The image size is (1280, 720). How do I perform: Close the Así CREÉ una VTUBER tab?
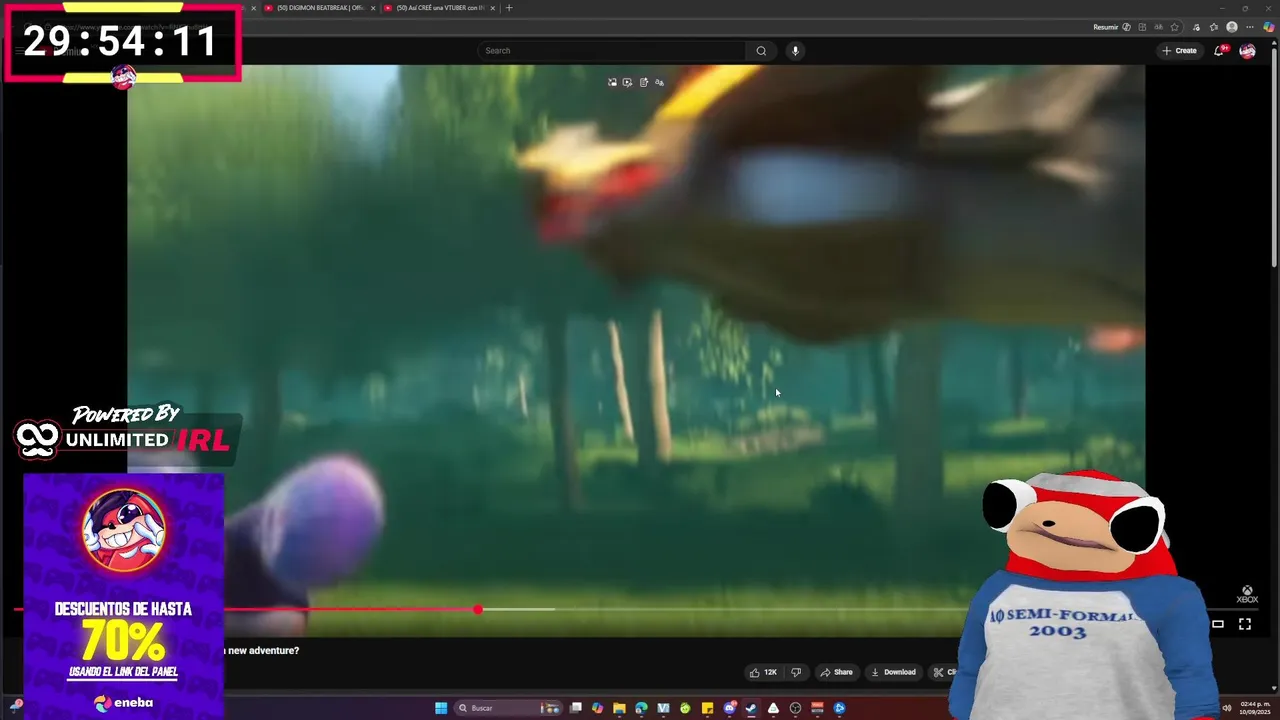tap(493, 8)
